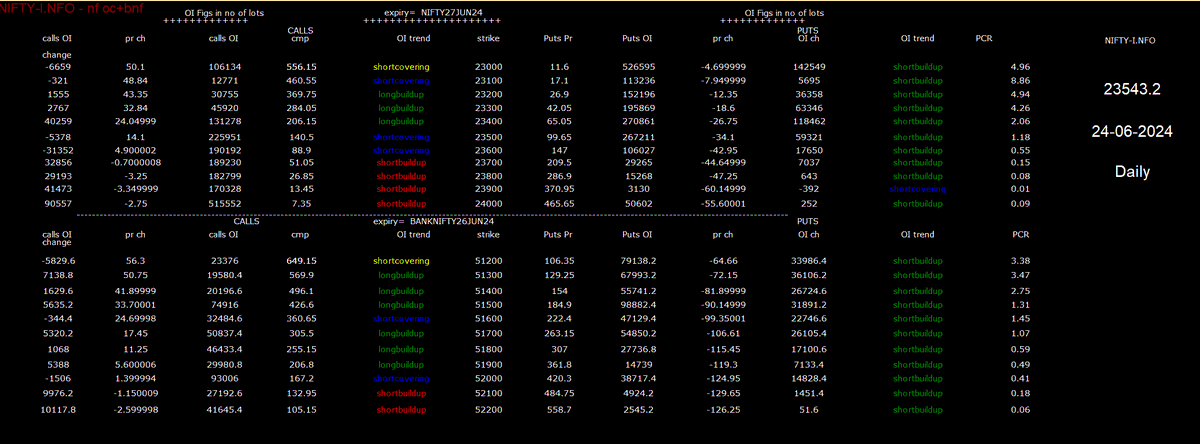Click puts OI value 270861
The height and width of the screenshot is (444, 1200).
[637, 119]
